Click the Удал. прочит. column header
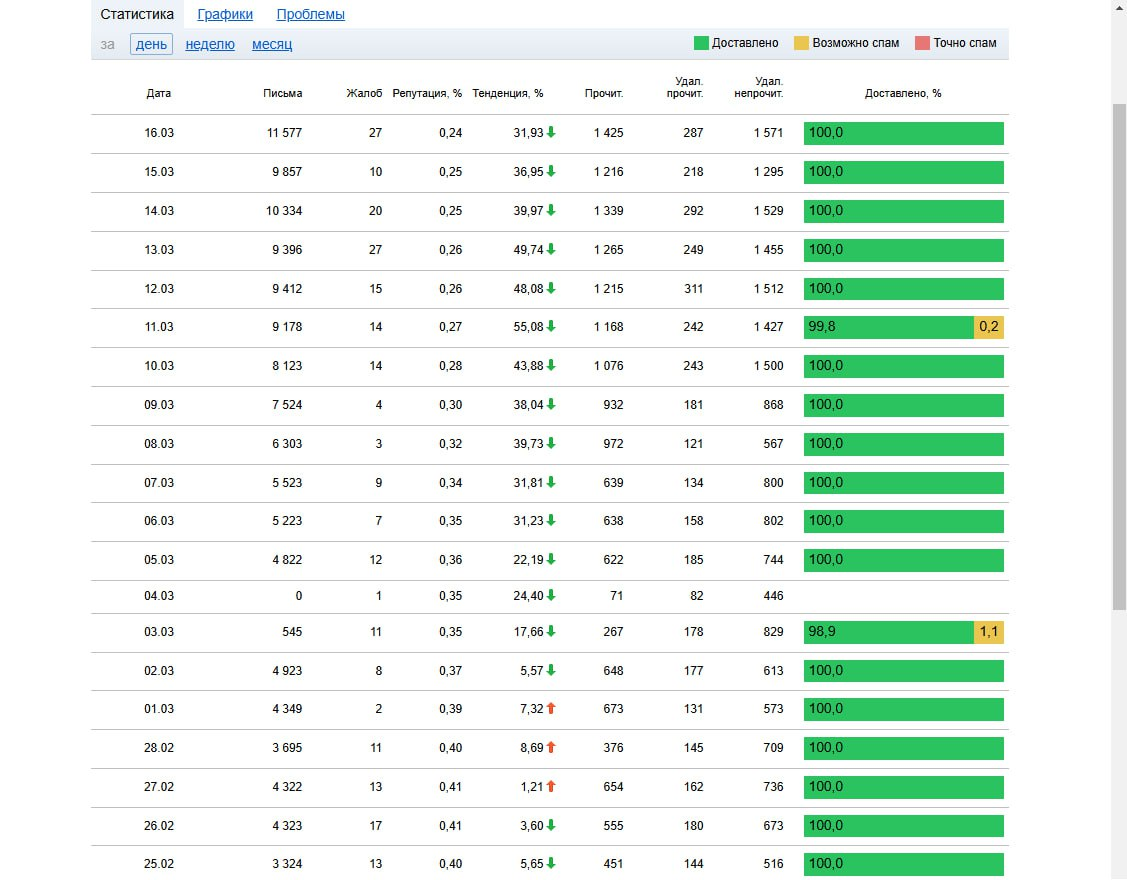Screen dimensions: 1127x880 tap(685, 87)
